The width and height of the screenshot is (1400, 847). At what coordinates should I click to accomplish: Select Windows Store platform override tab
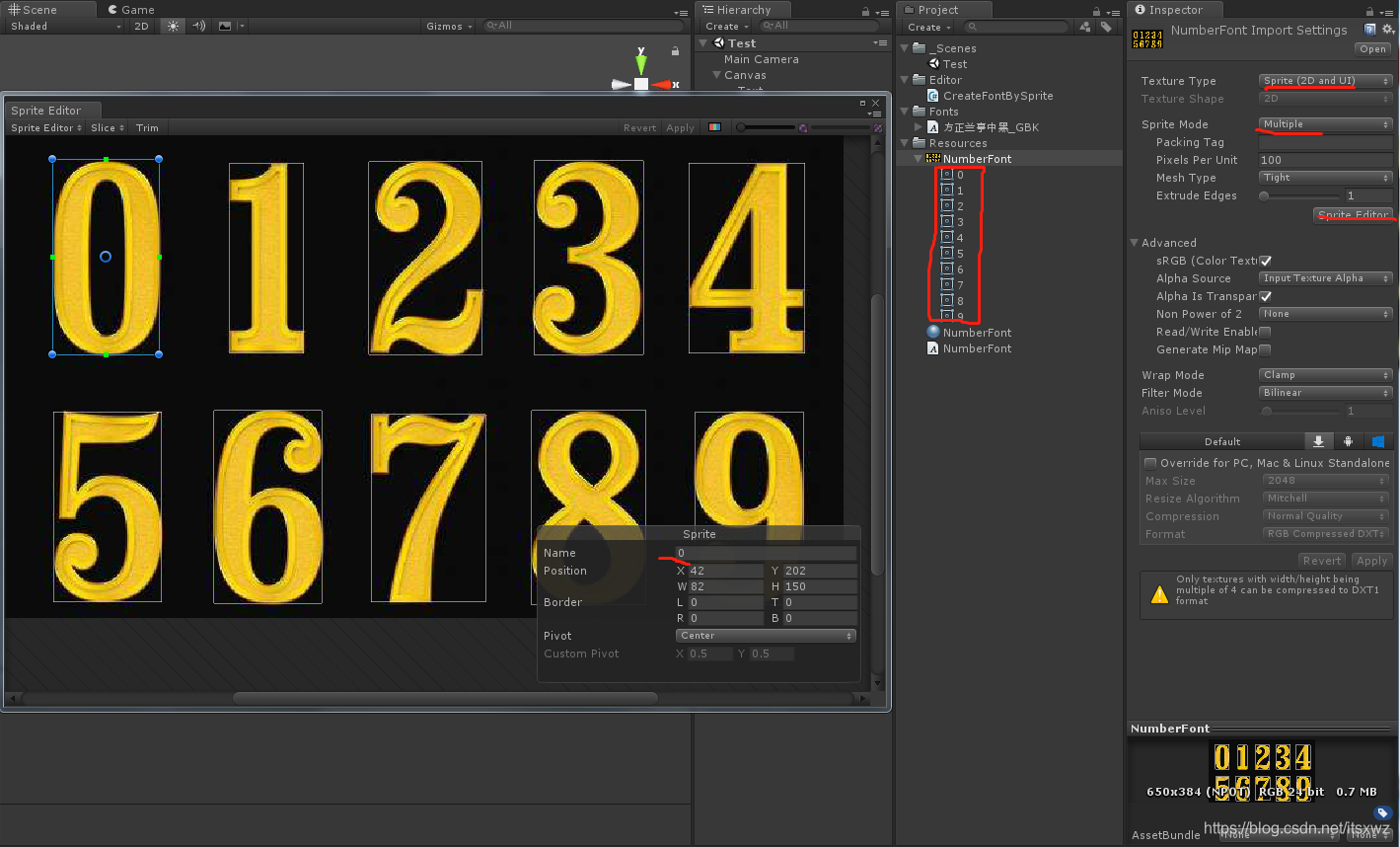point(1378,441)
